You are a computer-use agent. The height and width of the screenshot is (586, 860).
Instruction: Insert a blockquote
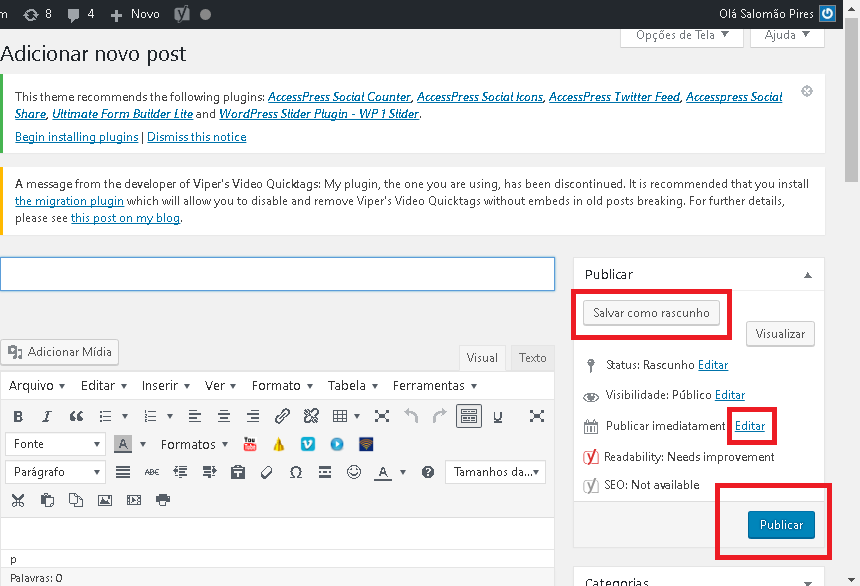click(x=76, y=416)
